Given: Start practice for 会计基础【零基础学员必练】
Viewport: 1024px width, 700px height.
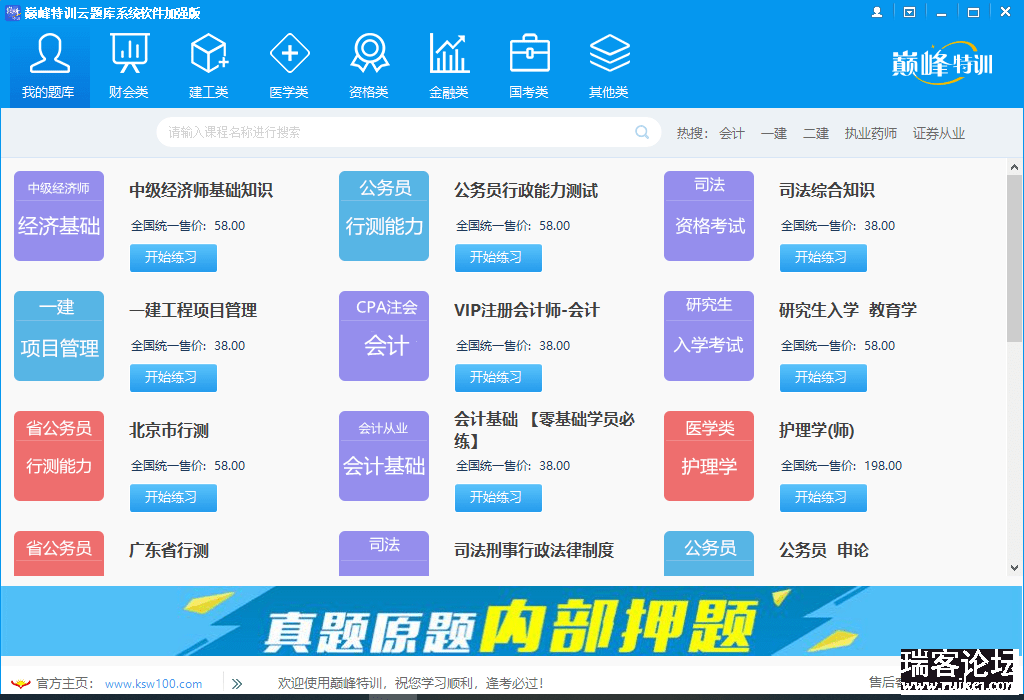Looking at the screenshot, I should [x=498, y=498].
